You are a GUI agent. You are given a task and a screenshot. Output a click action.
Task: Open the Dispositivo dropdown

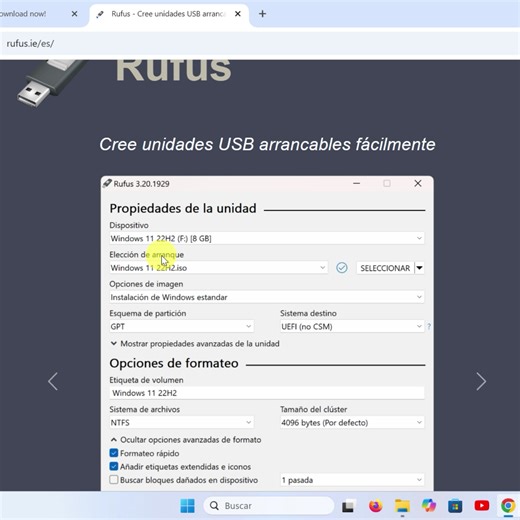(267, 238)
